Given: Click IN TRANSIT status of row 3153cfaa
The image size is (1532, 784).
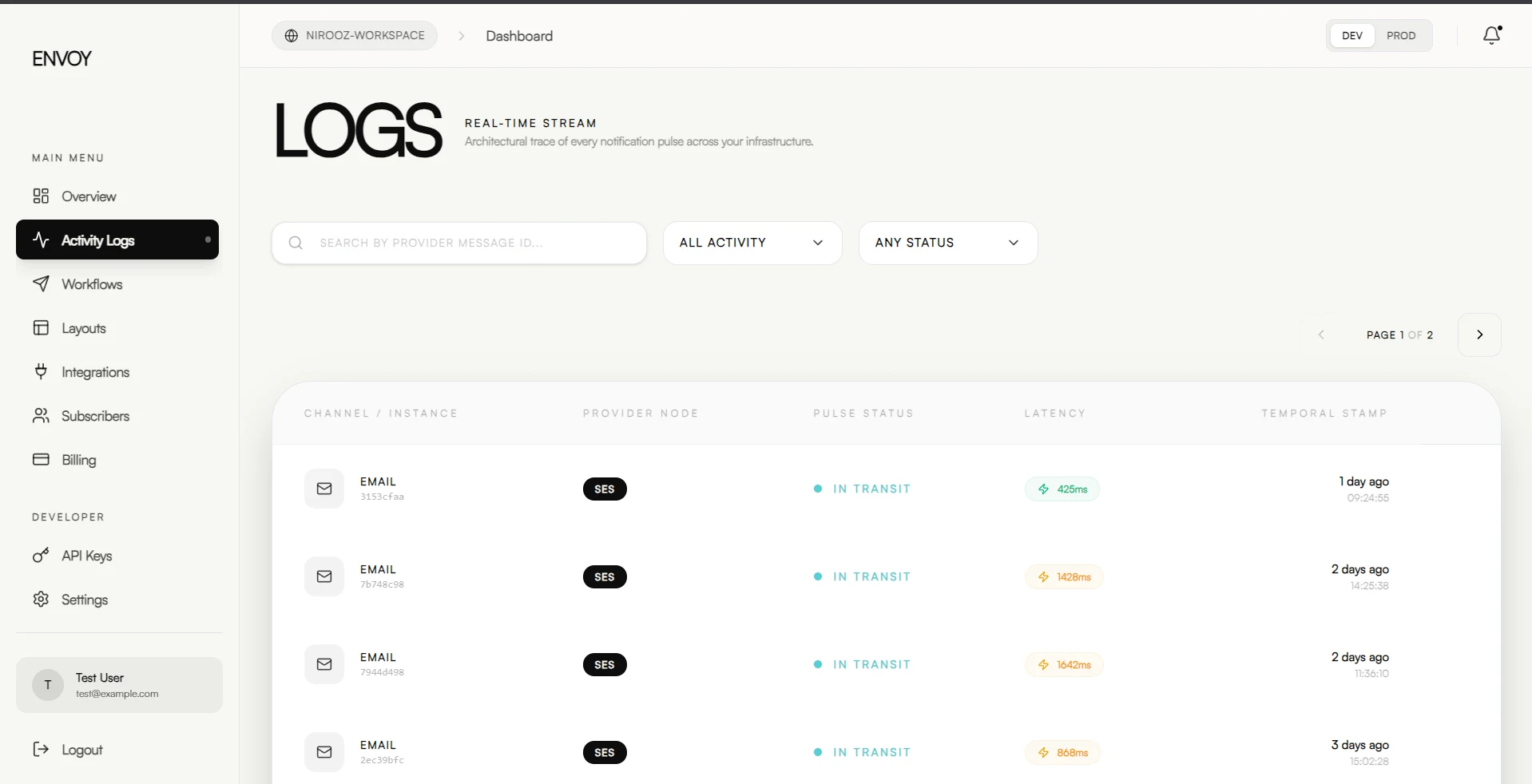Looking at the screenshot, I should 862,489.
